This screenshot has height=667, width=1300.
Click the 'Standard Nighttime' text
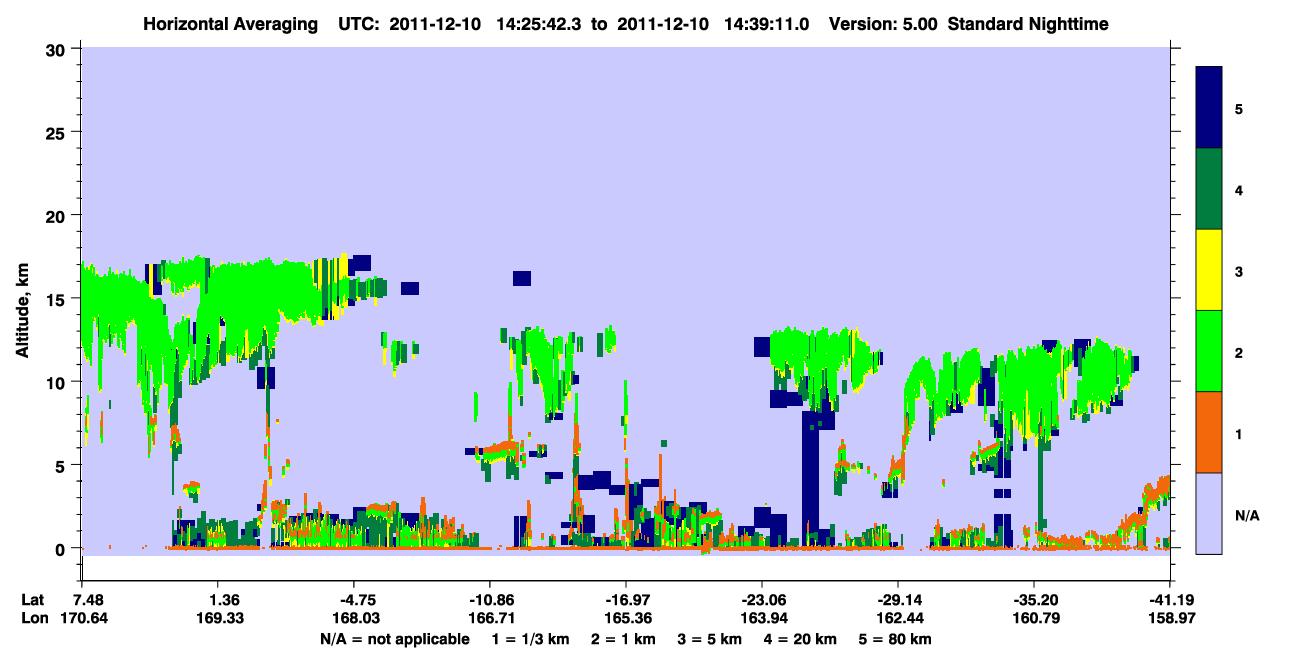pos(1028,23)
